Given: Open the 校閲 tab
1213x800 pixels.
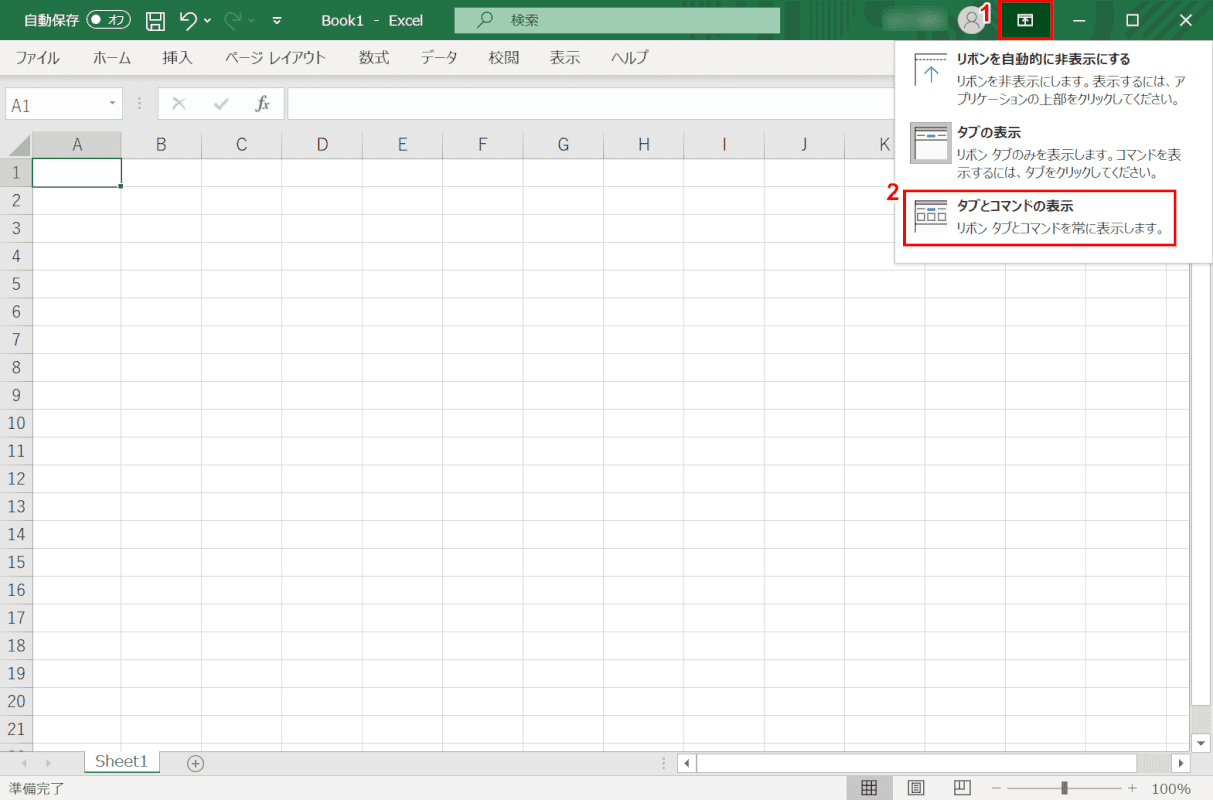Looking at the screenshot, I should 504,58.
